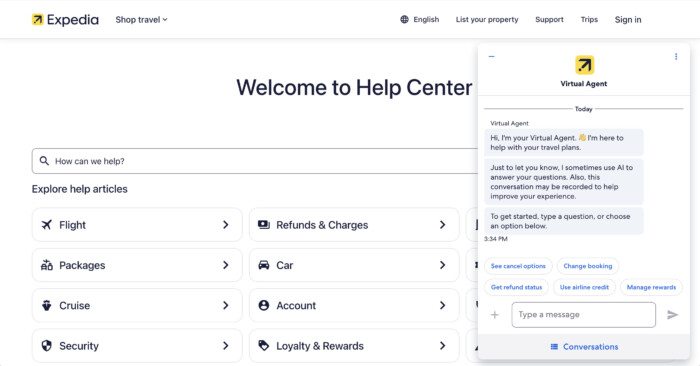Screen dimensions: 700x366
Task: Choose Manage rewards chip
Action: 651,287
